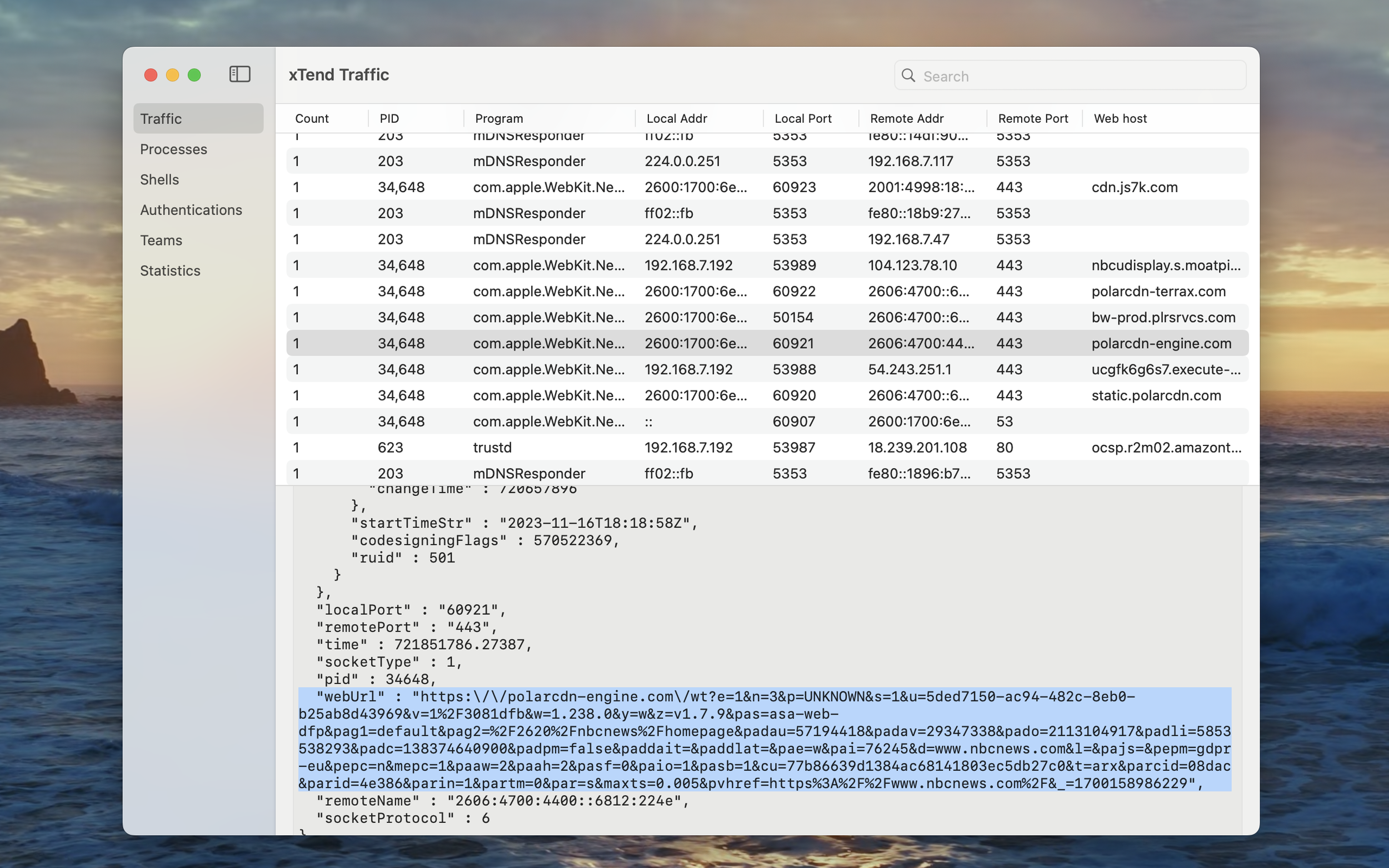
Task: Sort by the Program column header
Action: pos(498,119)
